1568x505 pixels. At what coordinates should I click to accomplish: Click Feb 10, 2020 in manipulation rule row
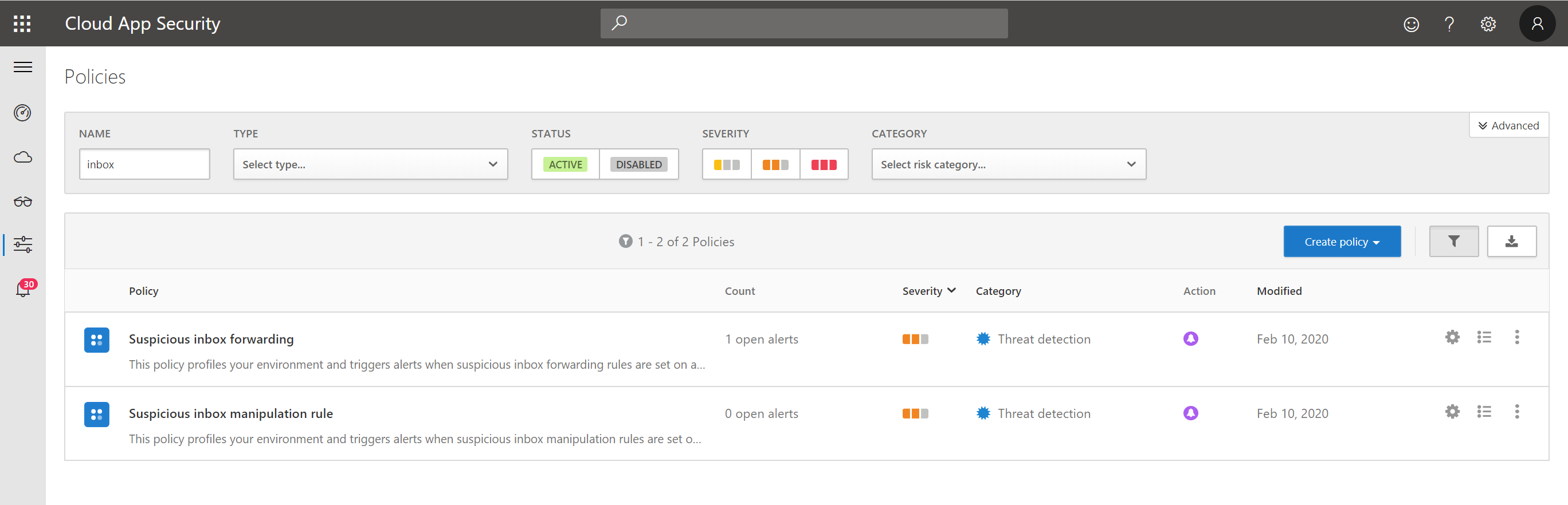(x=1292, y=413)
